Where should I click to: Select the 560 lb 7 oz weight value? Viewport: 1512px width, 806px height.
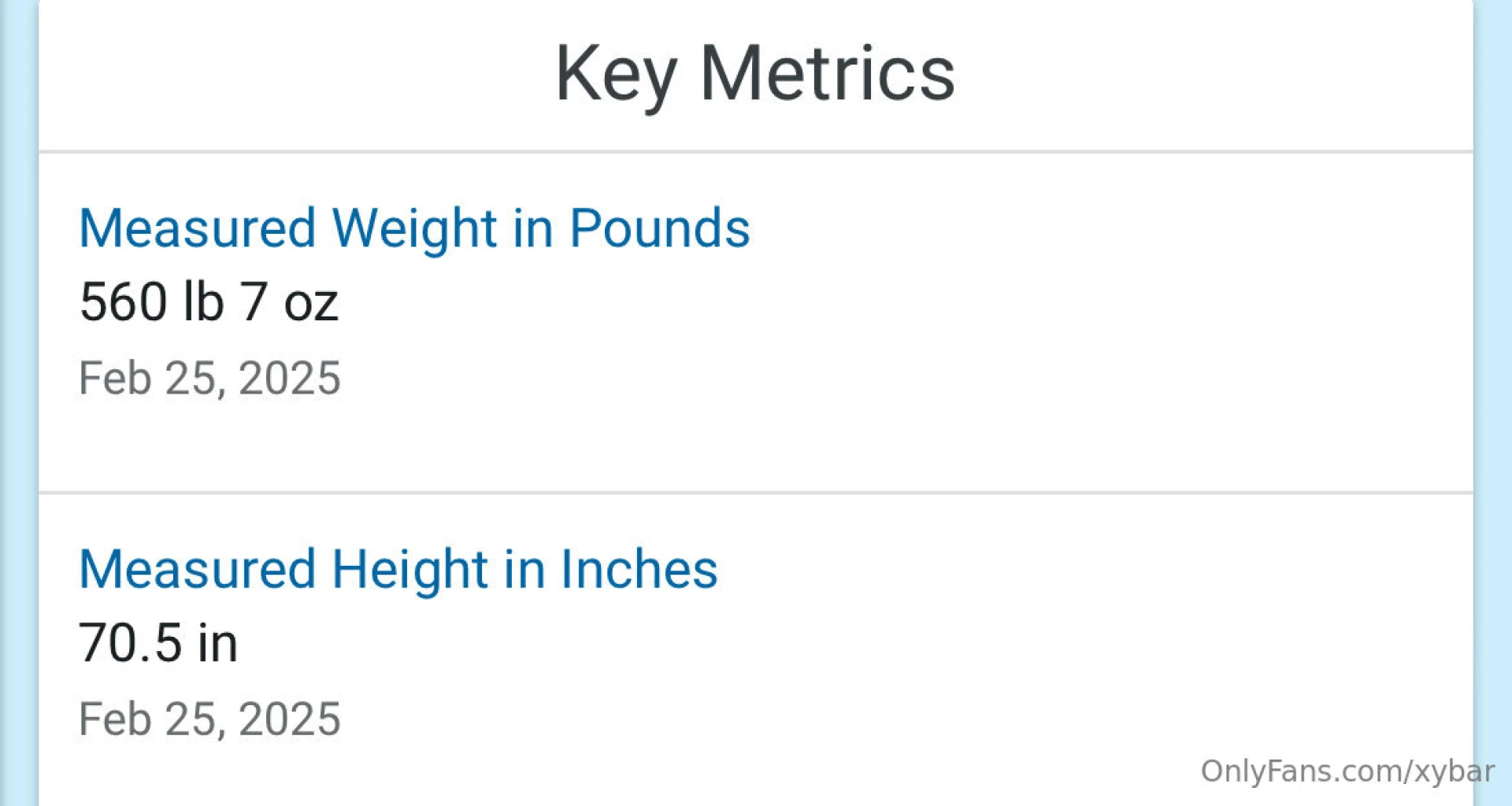(209, 301)
